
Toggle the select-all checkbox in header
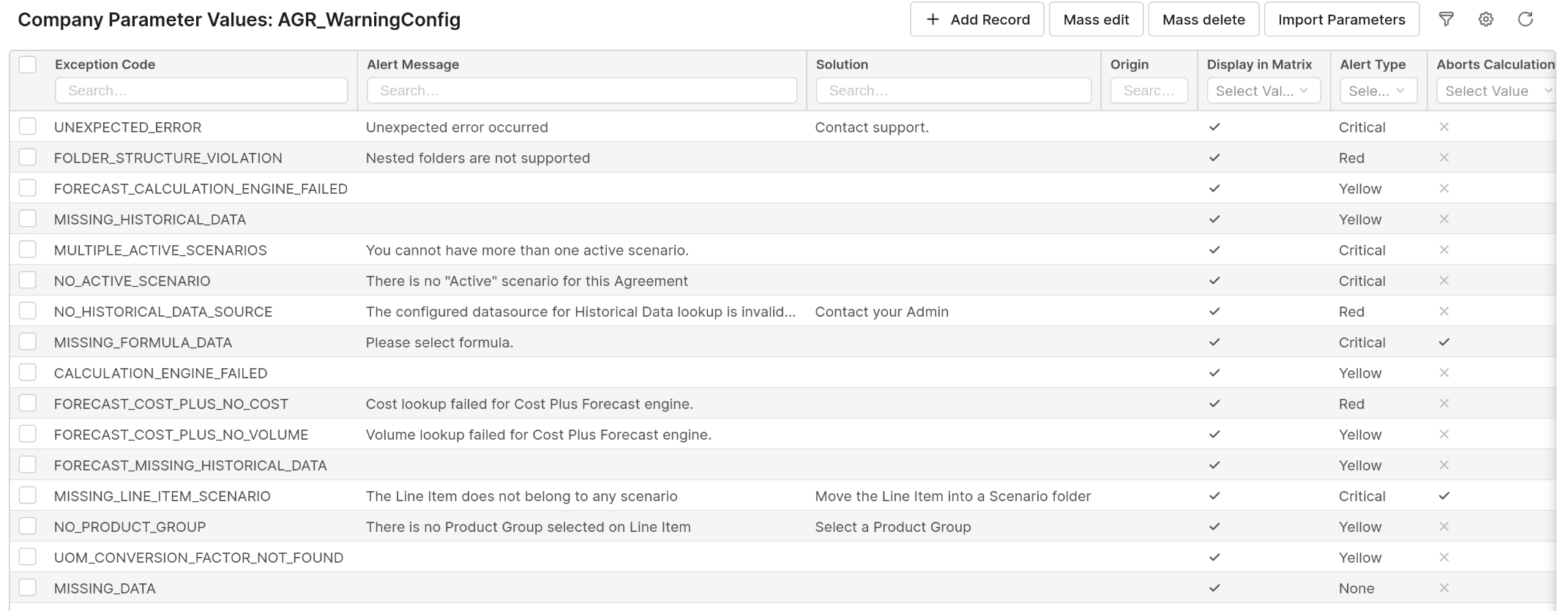click(x=28, y=64)
